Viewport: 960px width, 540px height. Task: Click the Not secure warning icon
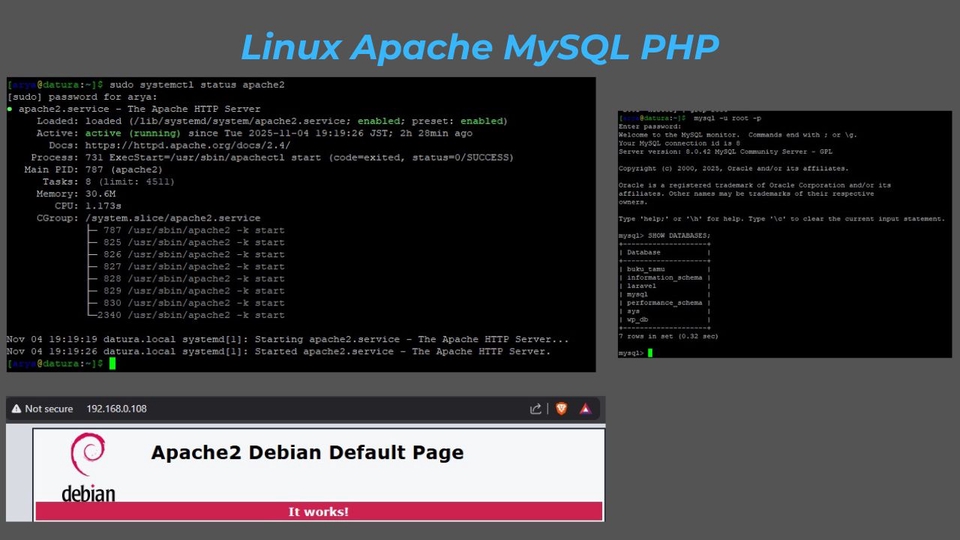point(16,409)
